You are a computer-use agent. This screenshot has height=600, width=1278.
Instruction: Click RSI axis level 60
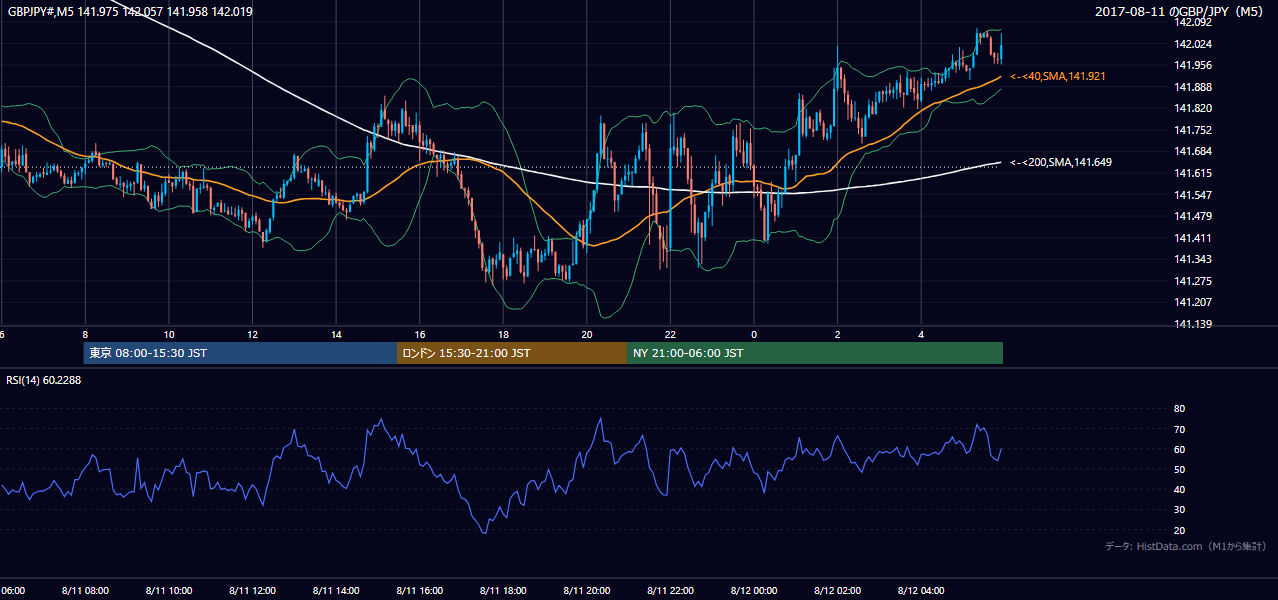(1179, 449)
